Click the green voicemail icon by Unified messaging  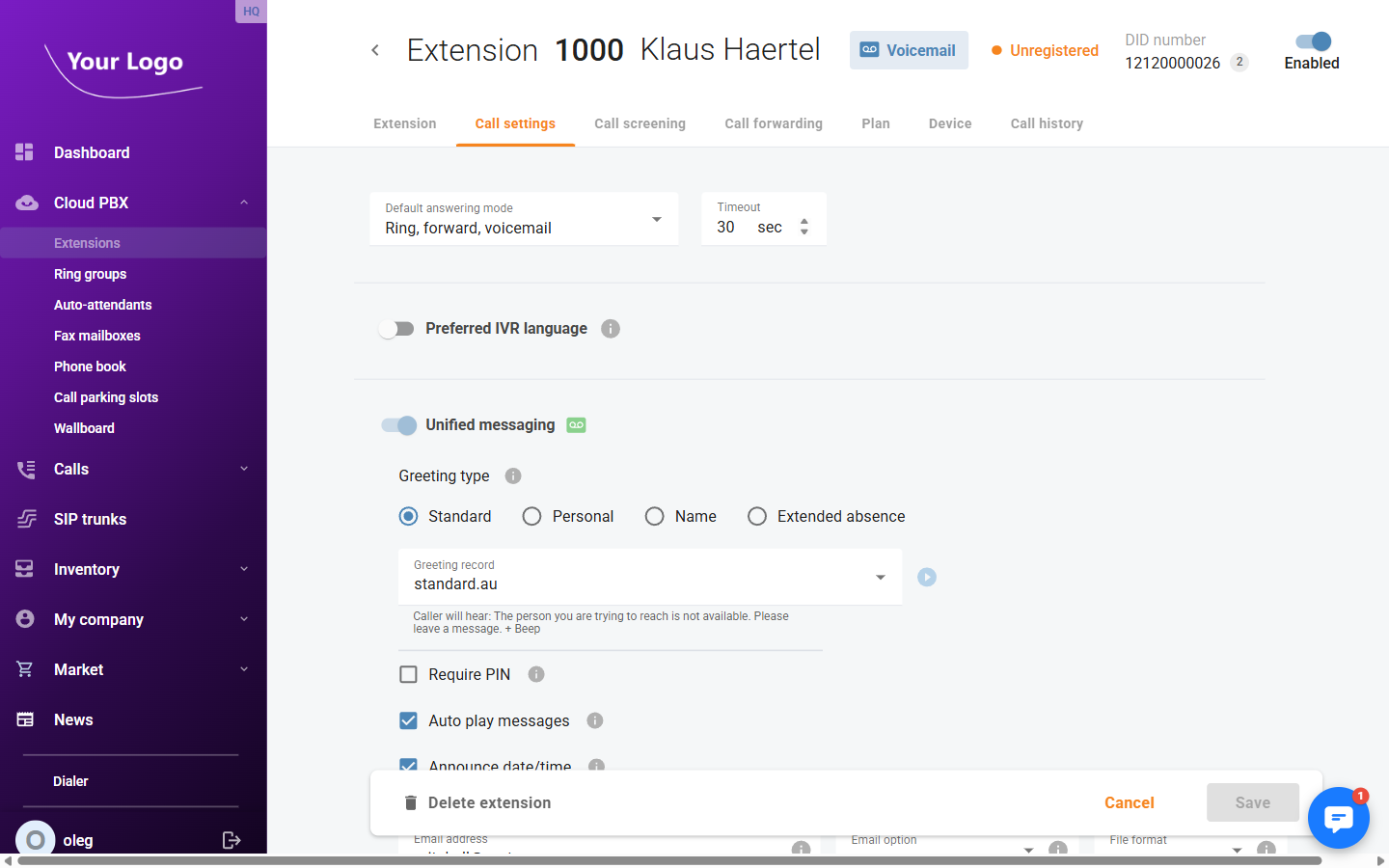pyautogui.click(x=576, y=425)
